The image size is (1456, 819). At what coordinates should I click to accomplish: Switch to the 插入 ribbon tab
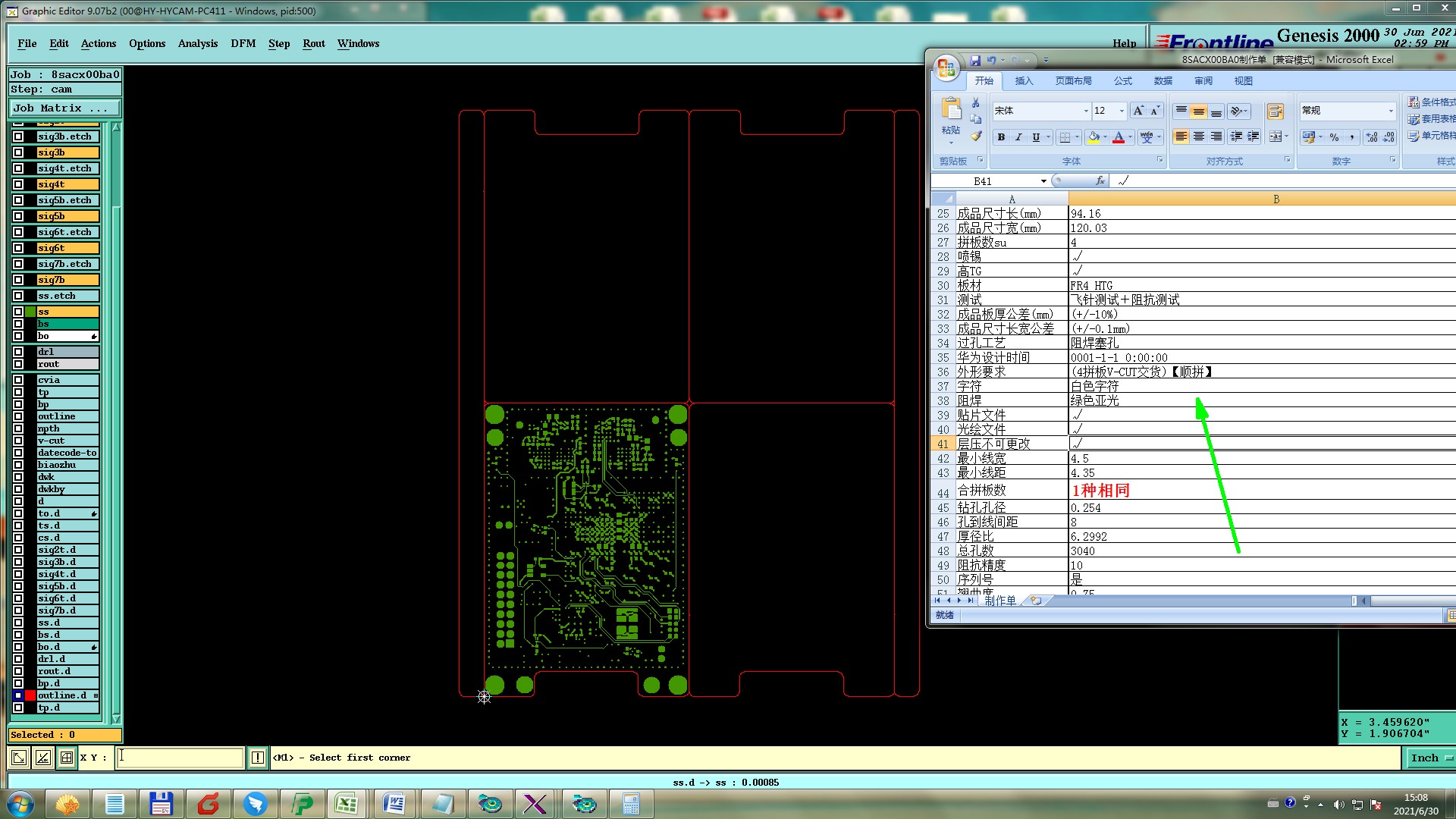tap(1024, 80)
